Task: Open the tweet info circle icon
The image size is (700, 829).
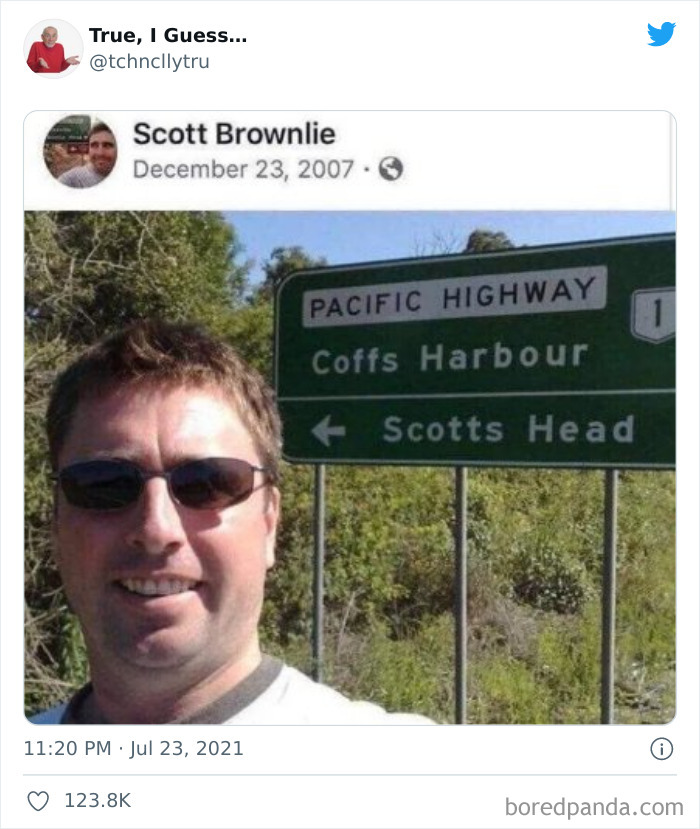Action: point(661,749)
